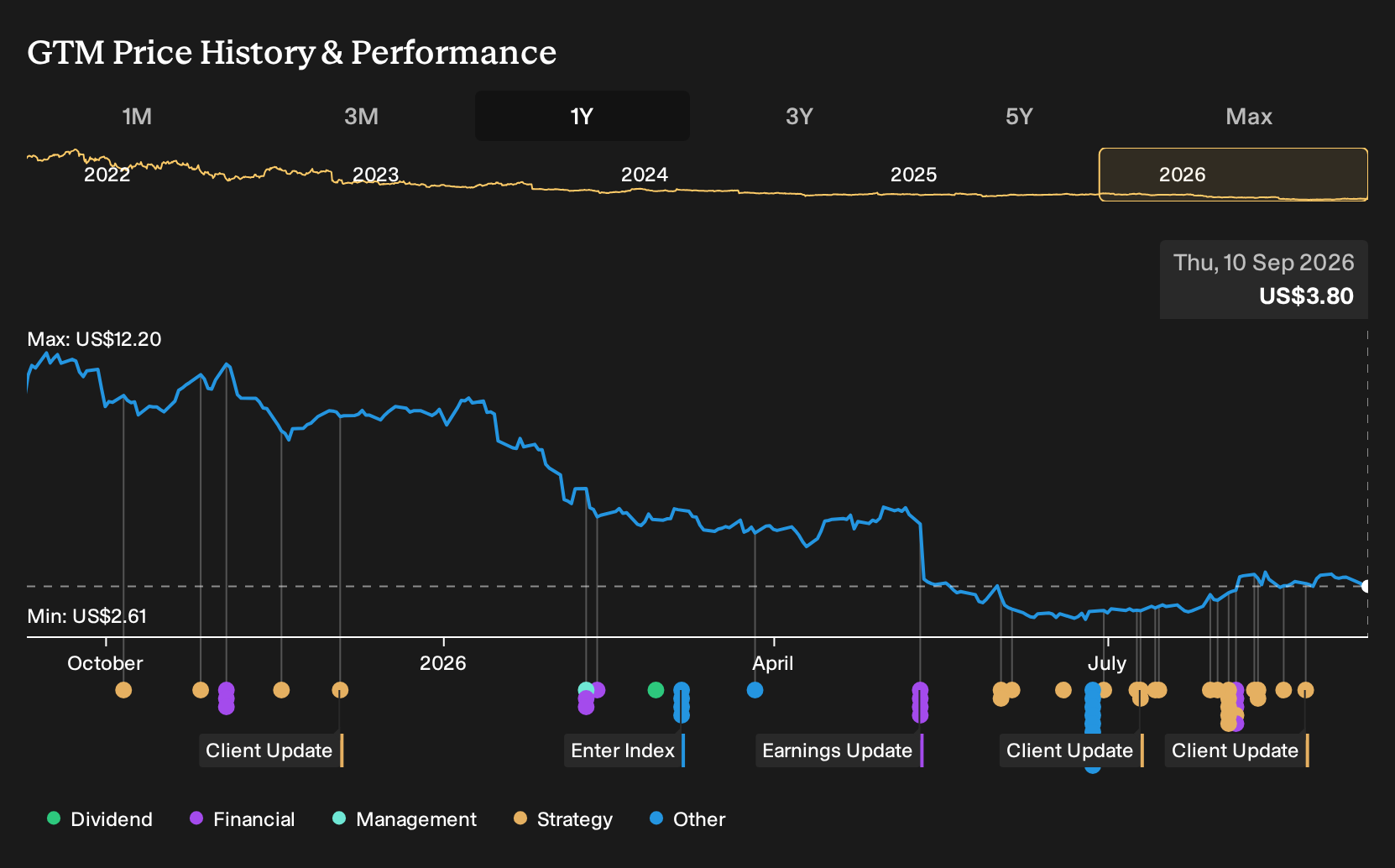Screen dimensions: 1395x868
Task: Click the purple Financial dot stack in October
Action: (x=226, y=698)
